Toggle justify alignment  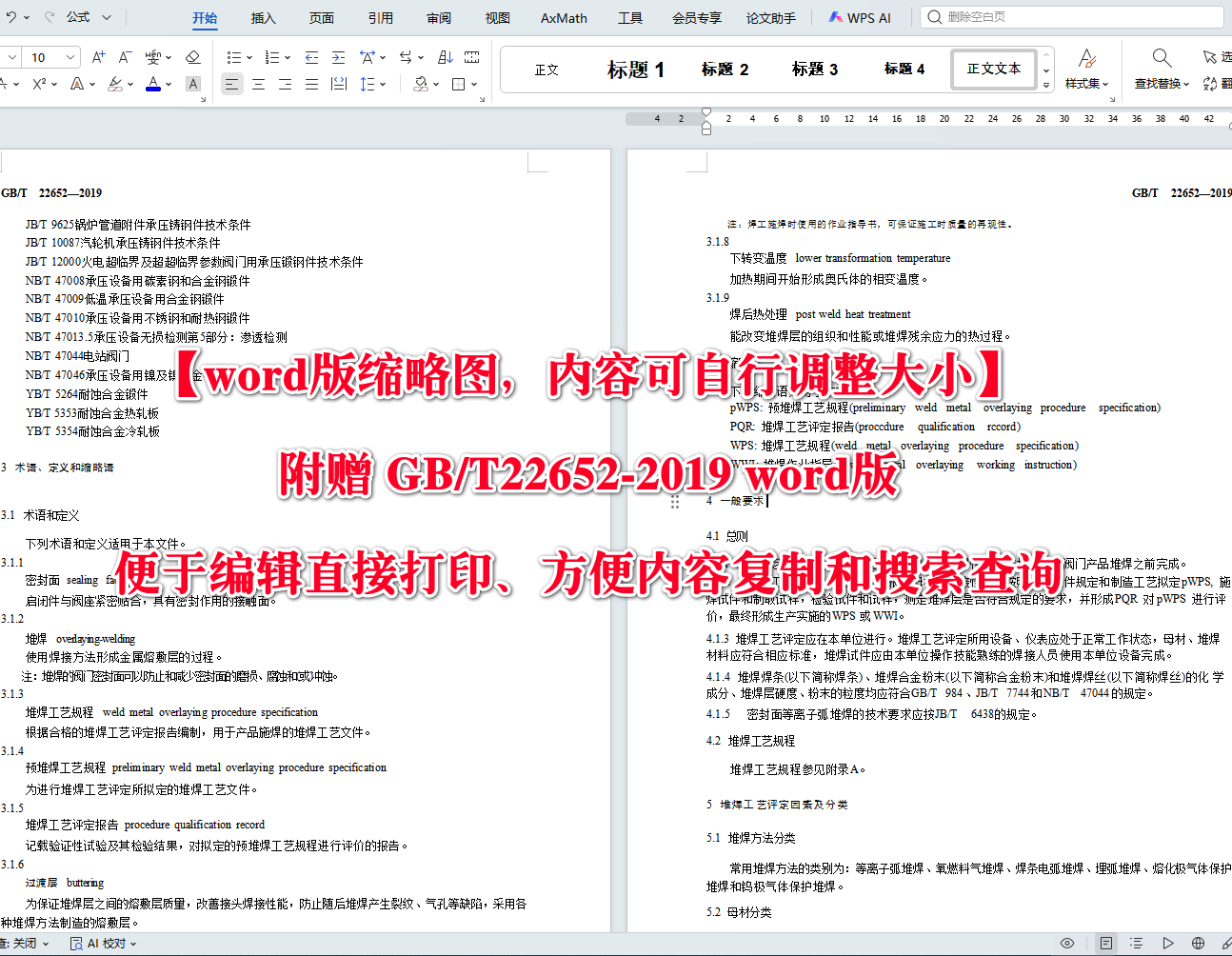pyautogui.click(x=311, y=85)
